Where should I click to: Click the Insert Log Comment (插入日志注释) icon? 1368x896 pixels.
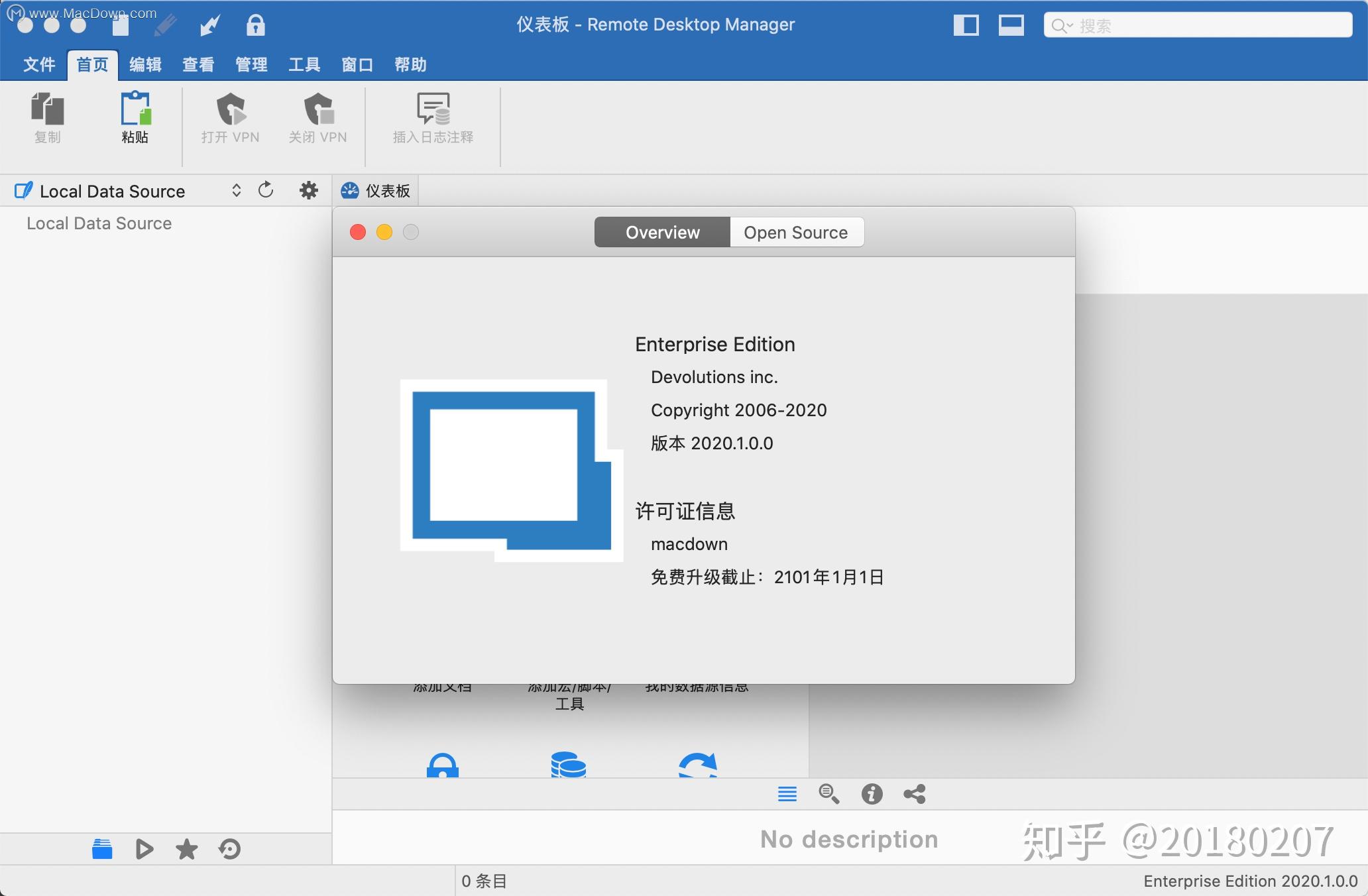(433, 109)
